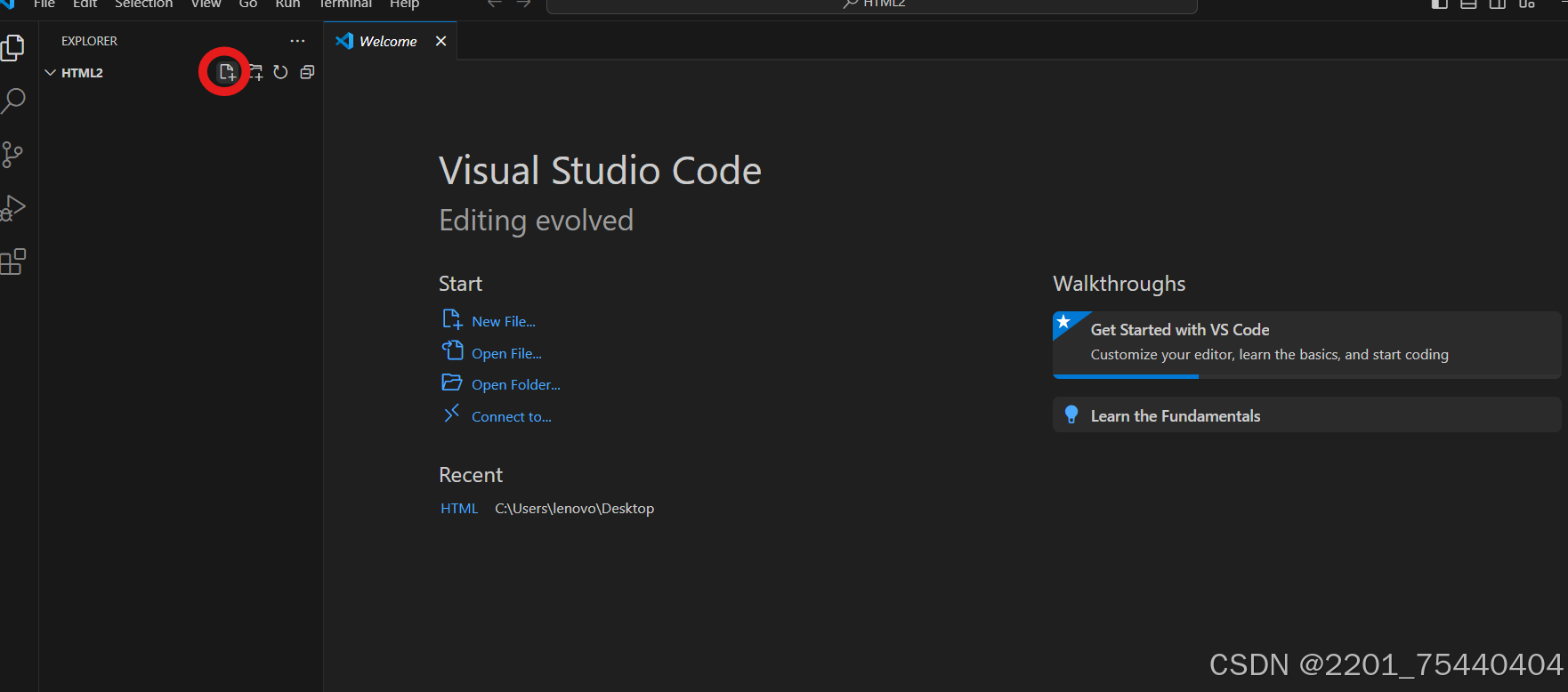Click the Get Started progress bar

point(1306,376)
